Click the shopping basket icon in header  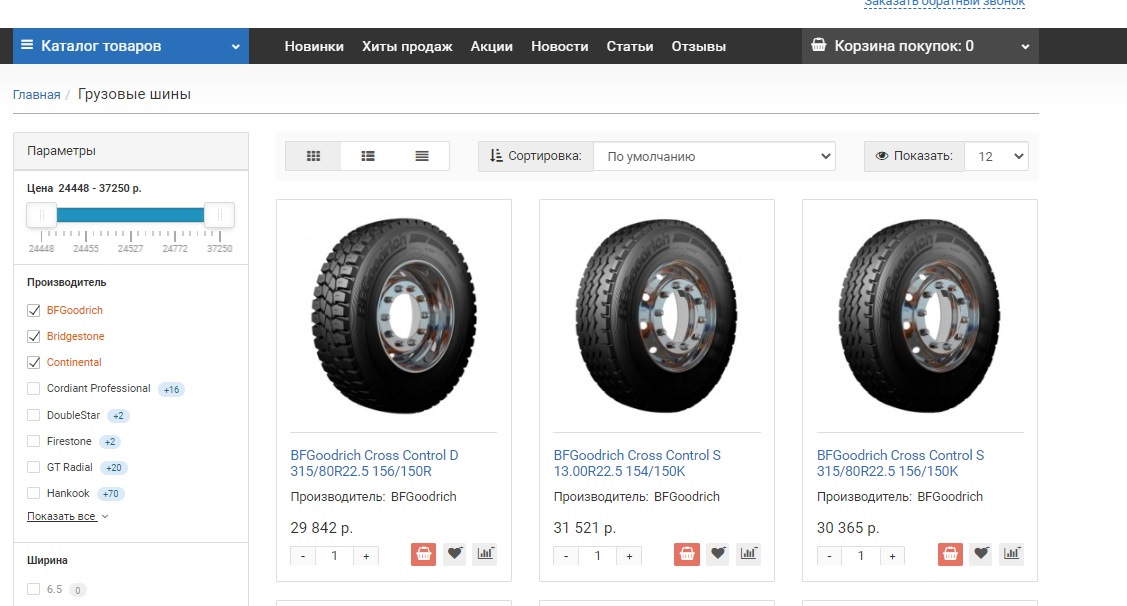[819, 45]
